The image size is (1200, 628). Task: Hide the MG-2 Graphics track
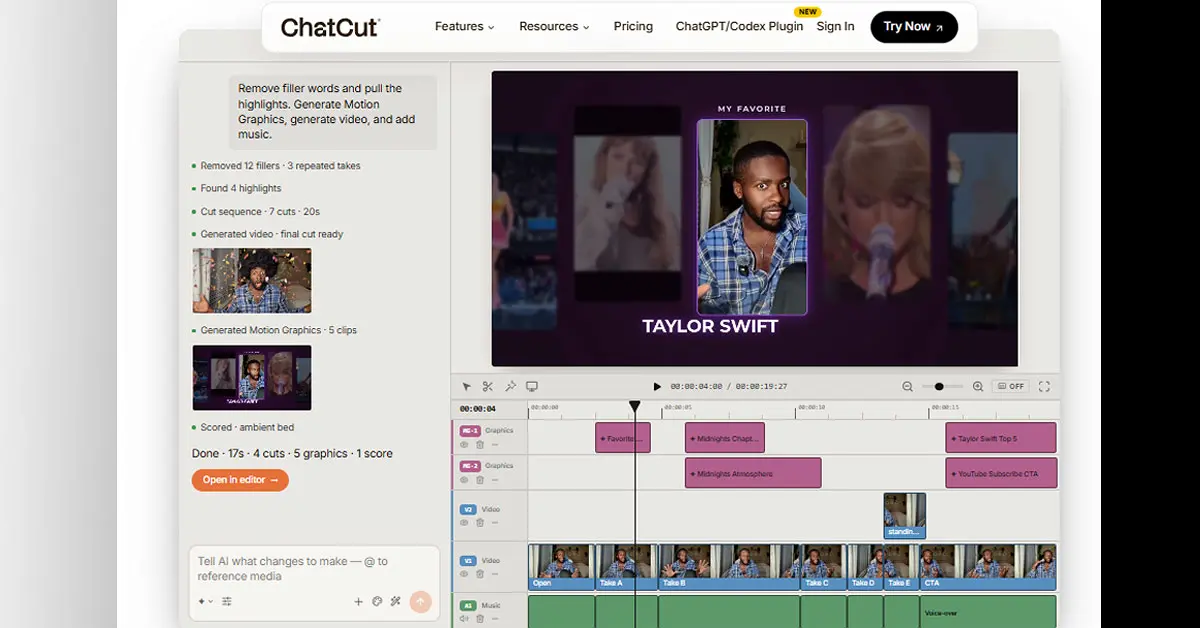tap(464, 480)
